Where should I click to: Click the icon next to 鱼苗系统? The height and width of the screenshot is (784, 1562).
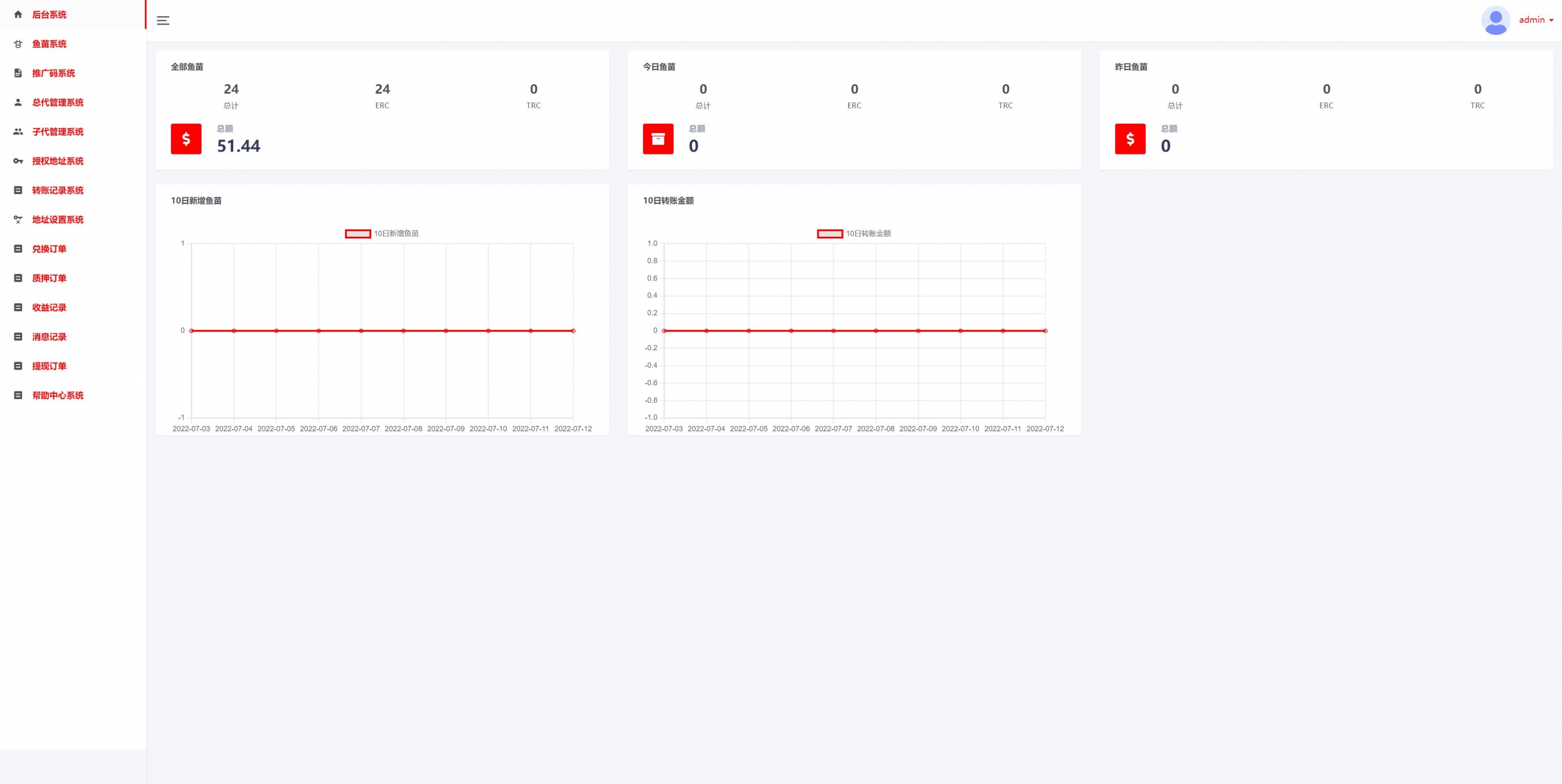18,44
